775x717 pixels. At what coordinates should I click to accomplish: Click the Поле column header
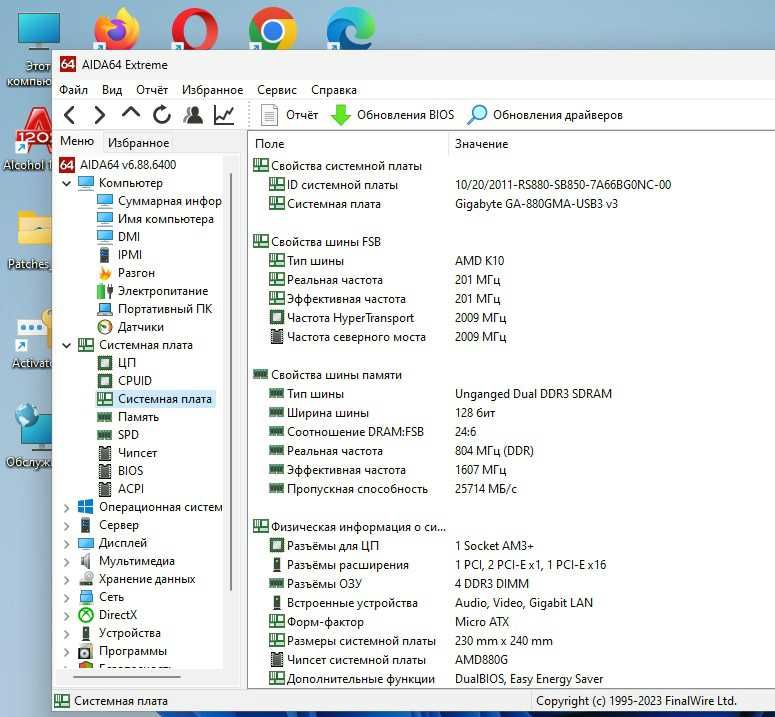pos(348,144)
